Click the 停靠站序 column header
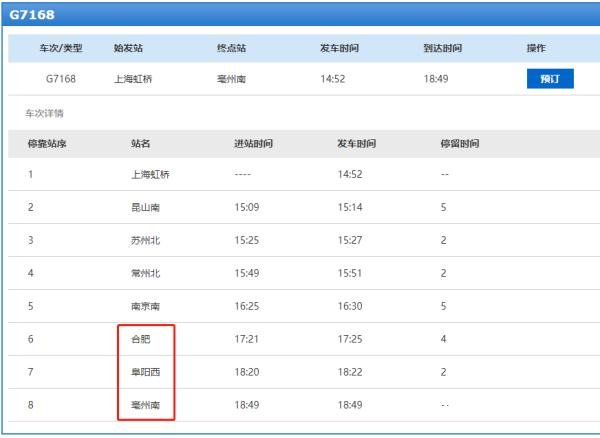This screenshot has height=438, width=600. [x=47, y=144]
